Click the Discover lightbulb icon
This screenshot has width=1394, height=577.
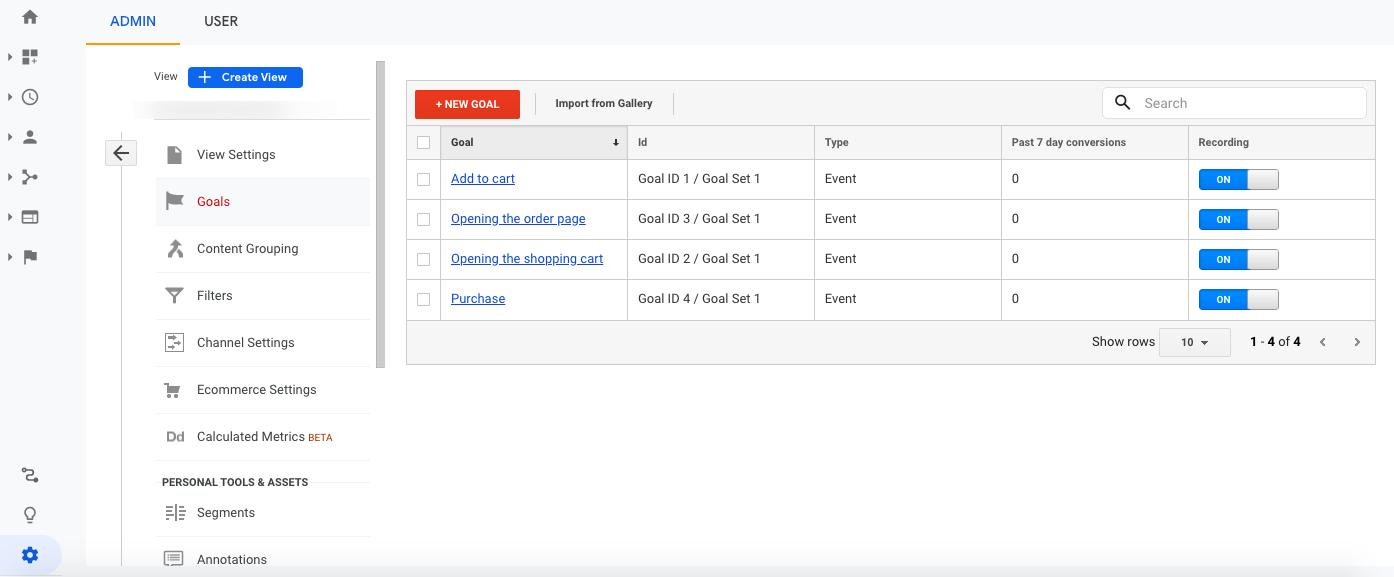point(30,515)
